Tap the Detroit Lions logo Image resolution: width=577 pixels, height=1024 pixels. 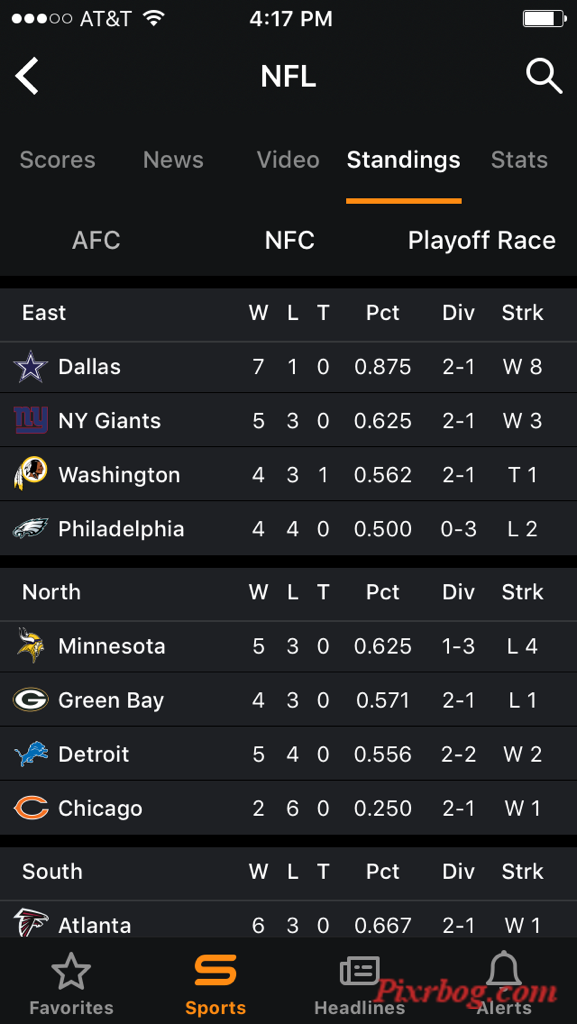[31, 754]
